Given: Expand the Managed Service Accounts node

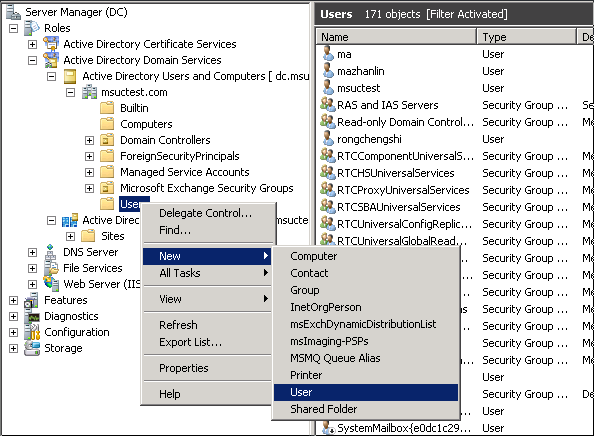Looking at the screenshot, I should (89, 172).
